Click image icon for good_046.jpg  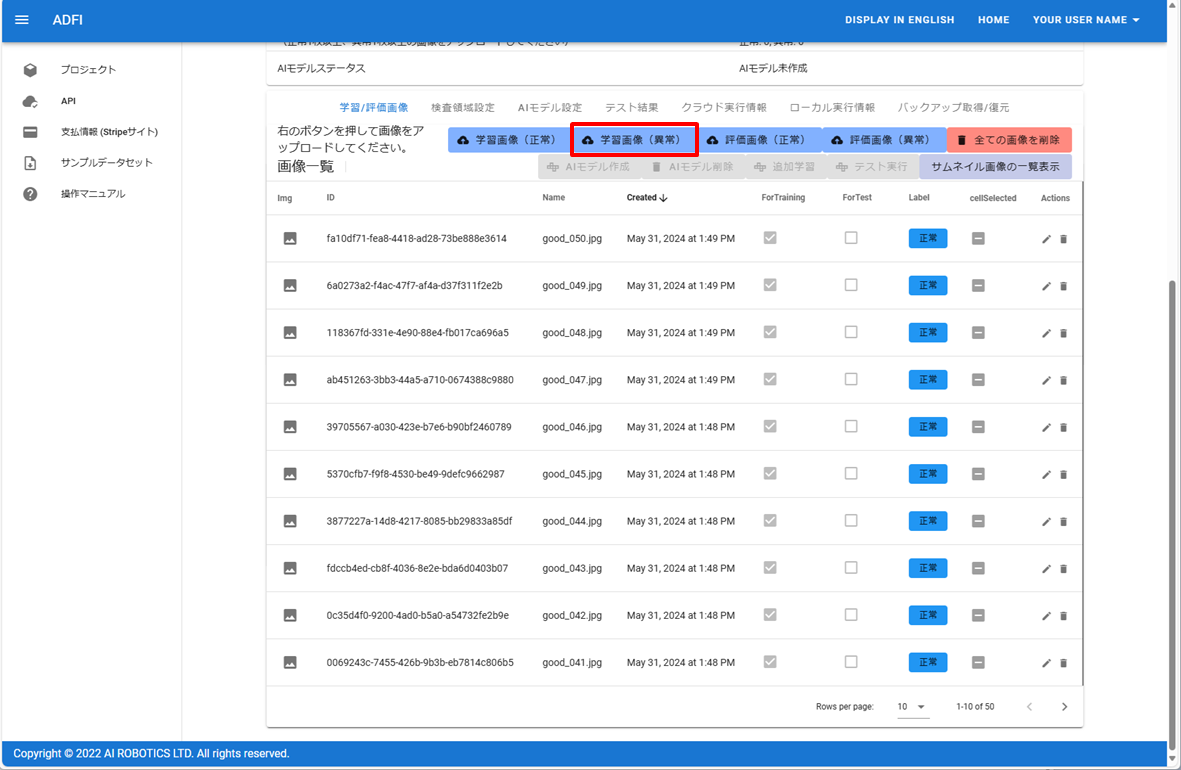point(290,427)
